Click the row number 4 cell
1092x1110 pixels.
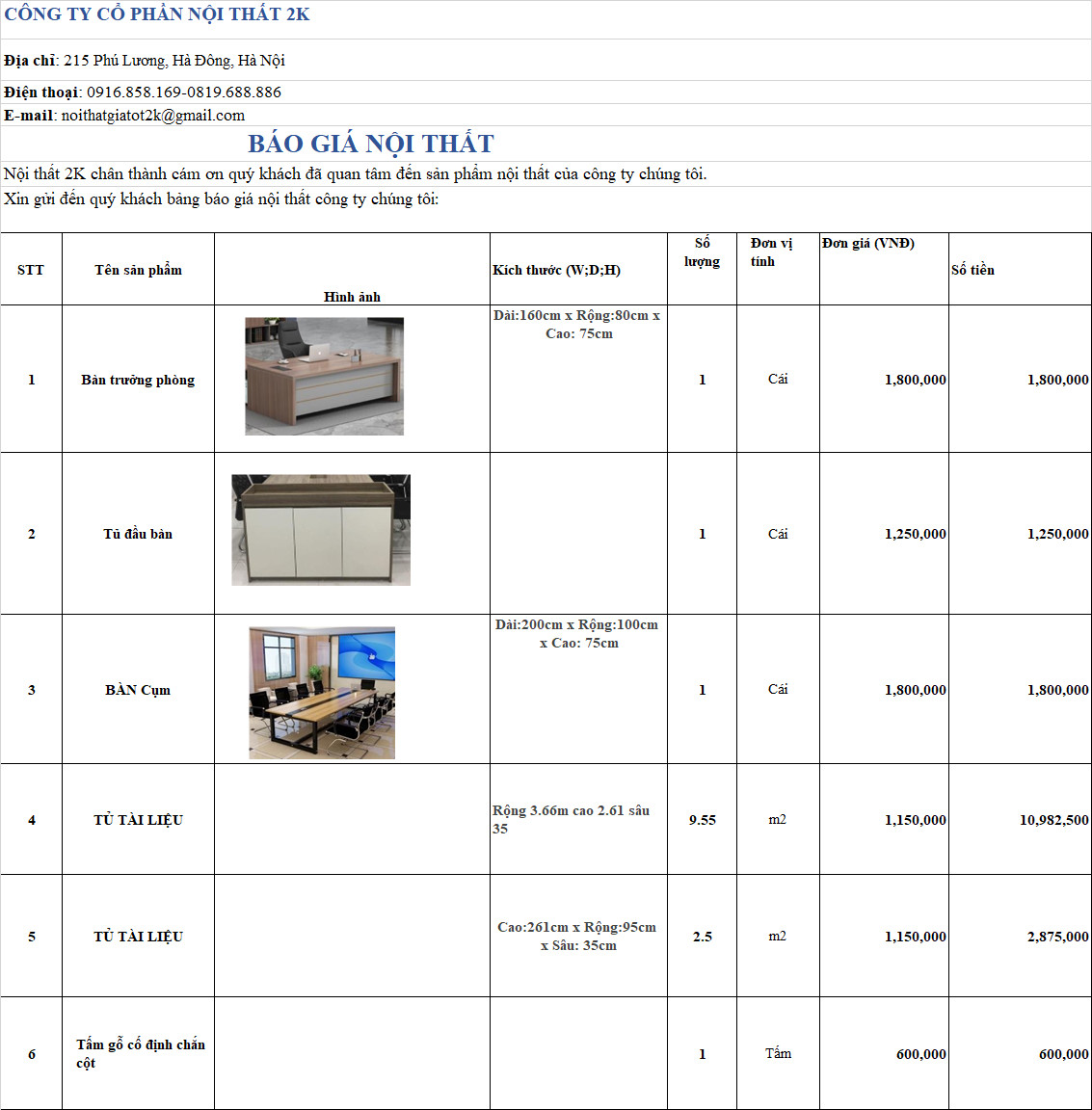(x=31, y=820)
